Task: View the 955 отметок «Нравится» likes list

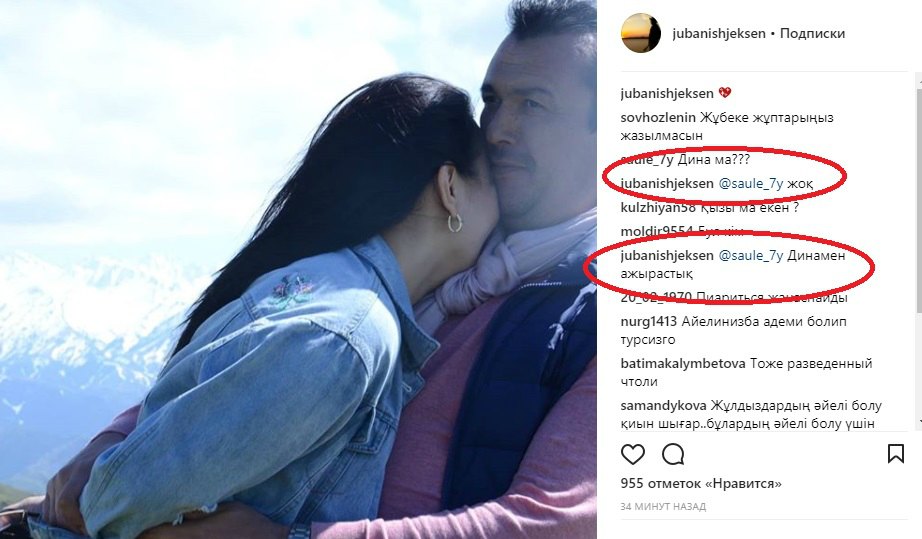Action: coord(701,484)
